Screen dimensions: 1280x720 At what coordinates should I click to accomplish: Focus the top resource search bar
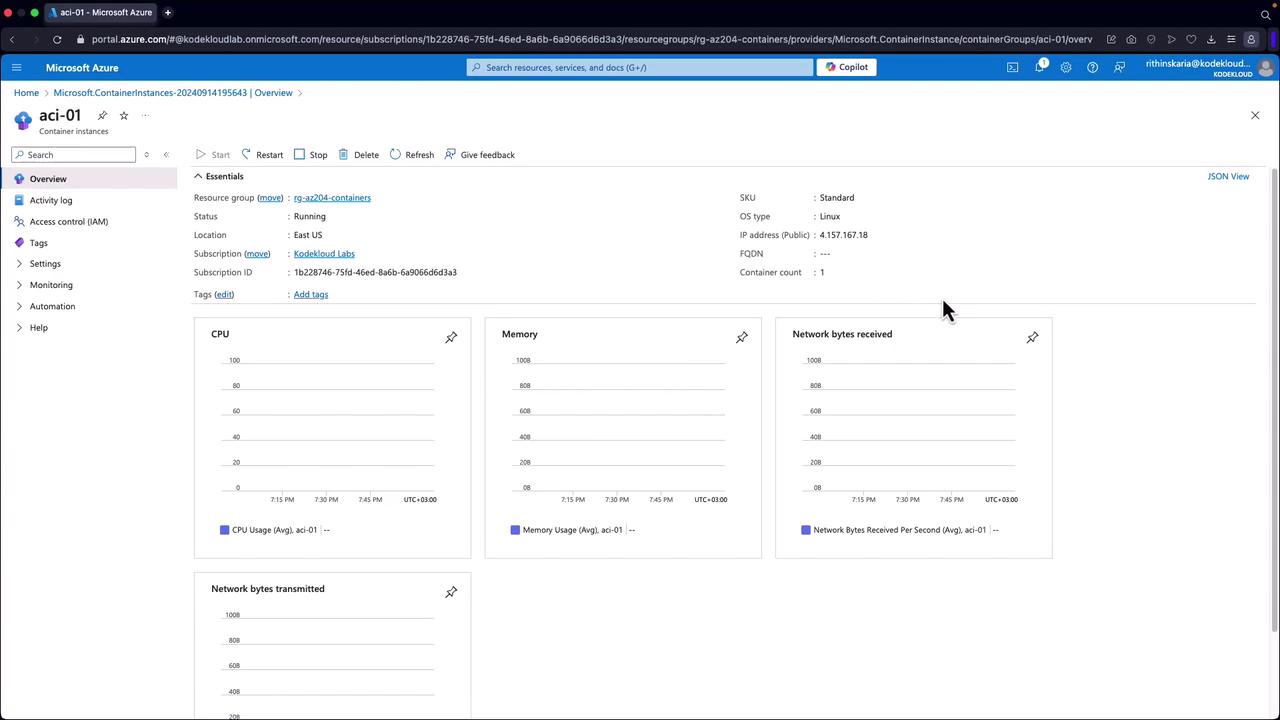click(x=640, y=67)
